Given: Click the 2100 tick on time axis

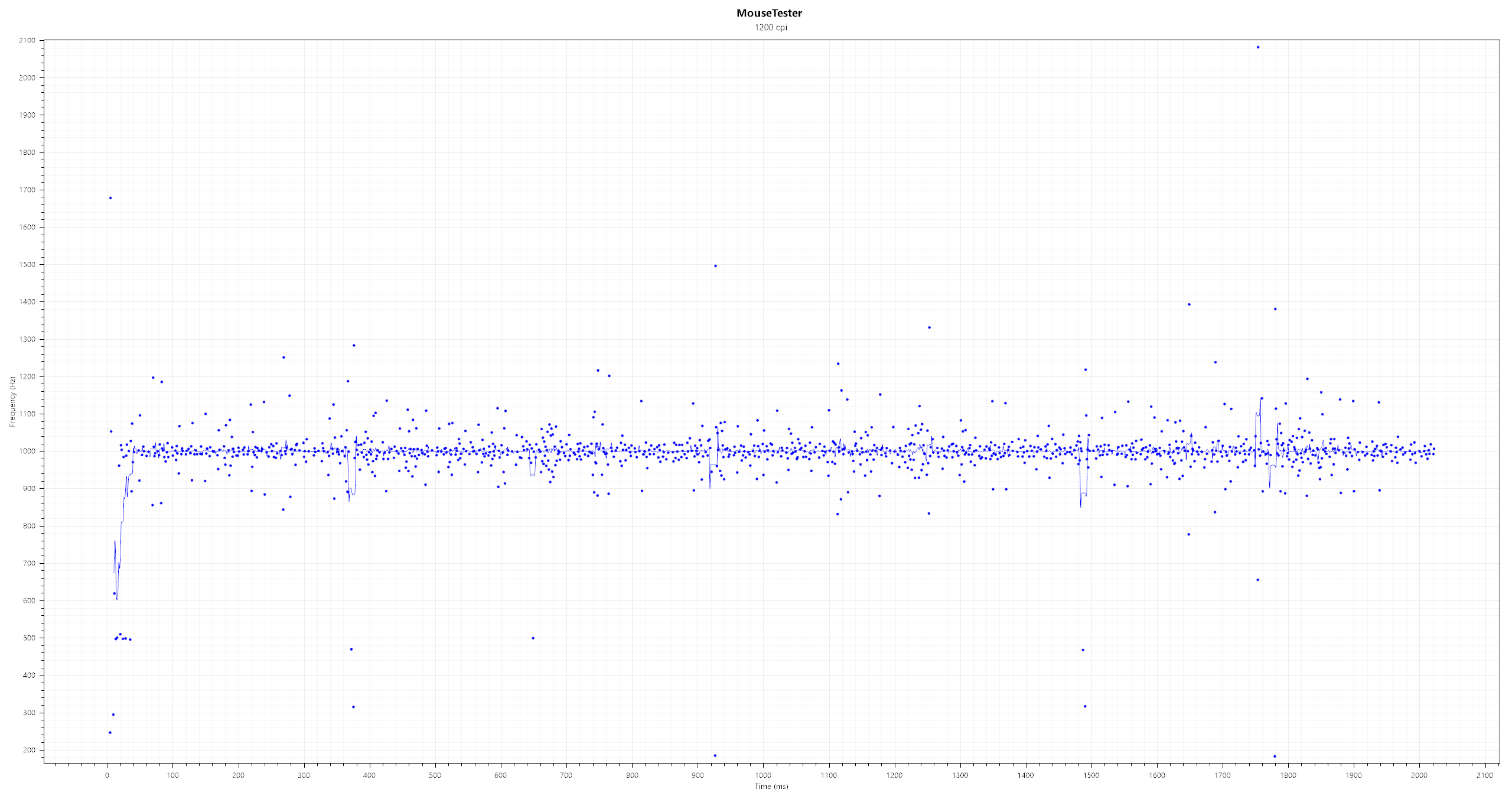Looking at the screenshot, I should coord(1484,775).
